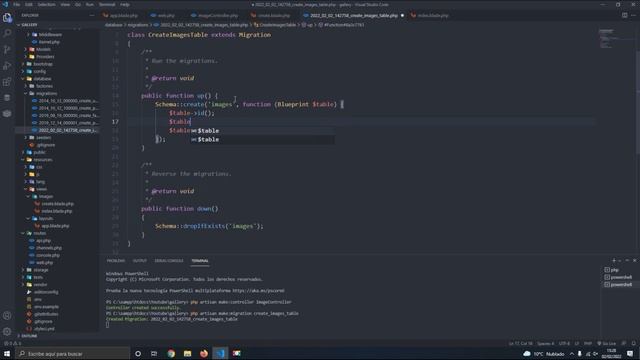Switch to the web.php editor tab

point(163,16)
